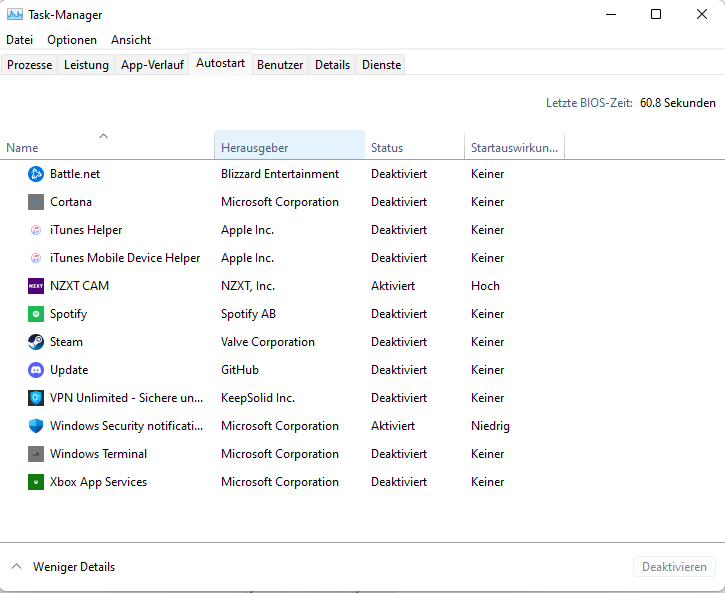Image resolution: width=725 pixels, height=593 pixels.
Task: Click the Task-Manager title bar icon
Action: pos(15,14)
